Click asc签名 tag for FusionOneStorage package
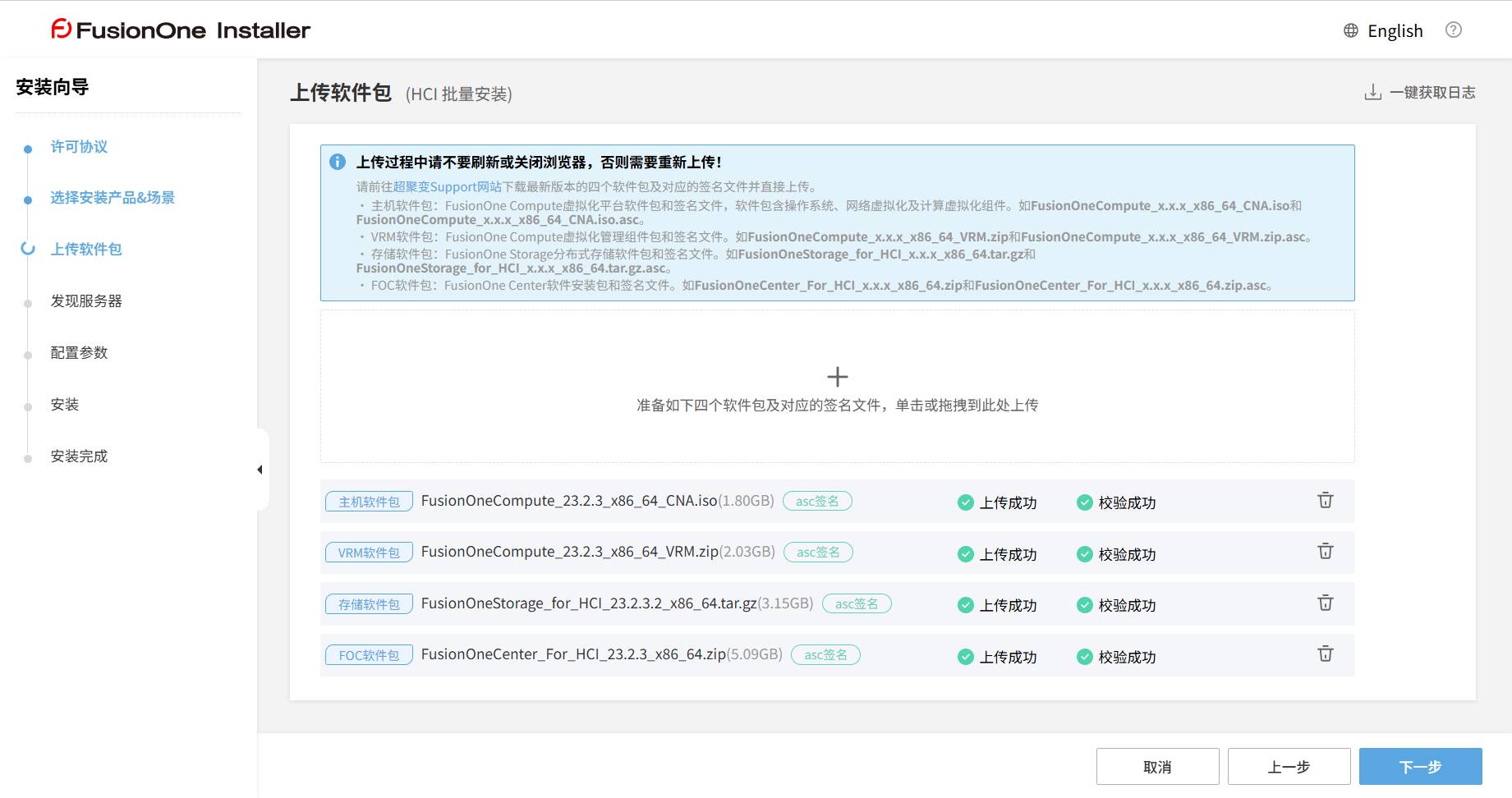 [x=857, y=603]
